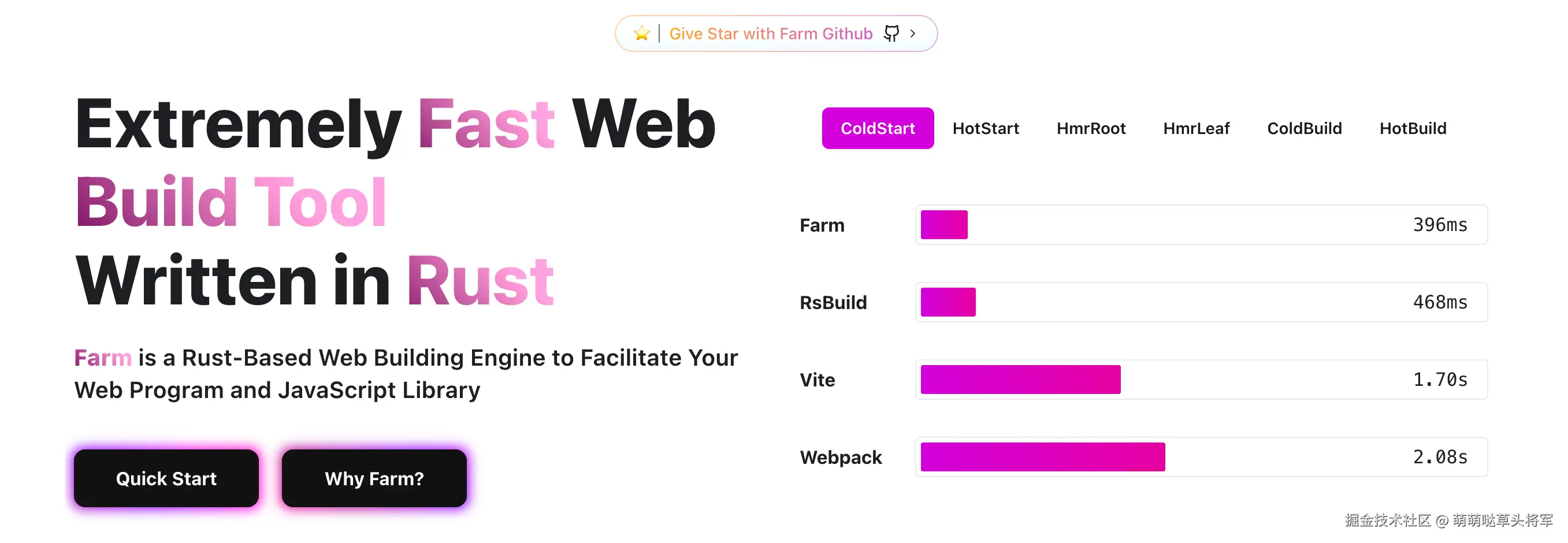Viewport: 1568px width, 543px height.
Task: Select the ColdStart tab
Action: [x=877, y=128]
